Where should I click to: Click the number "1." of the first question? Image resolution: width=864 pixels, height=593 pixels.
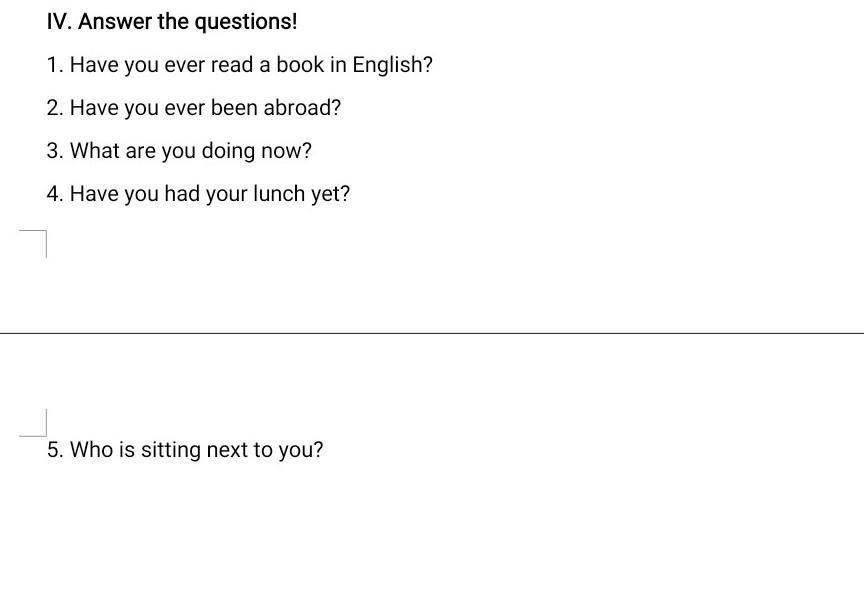(55, 65)
